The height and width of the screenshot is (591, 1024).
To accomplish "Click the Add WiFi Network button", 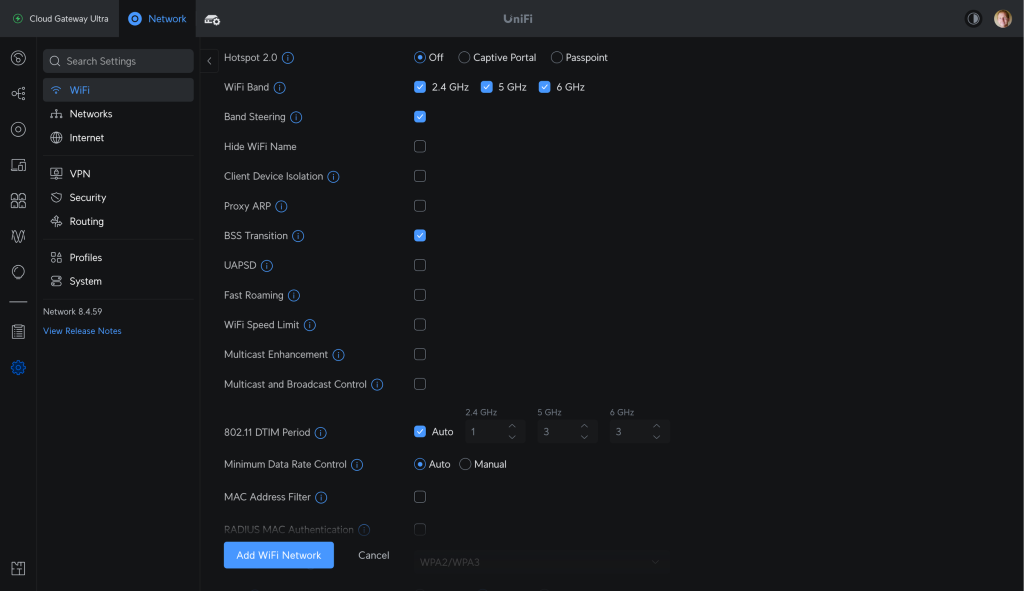I will (278, 555).
